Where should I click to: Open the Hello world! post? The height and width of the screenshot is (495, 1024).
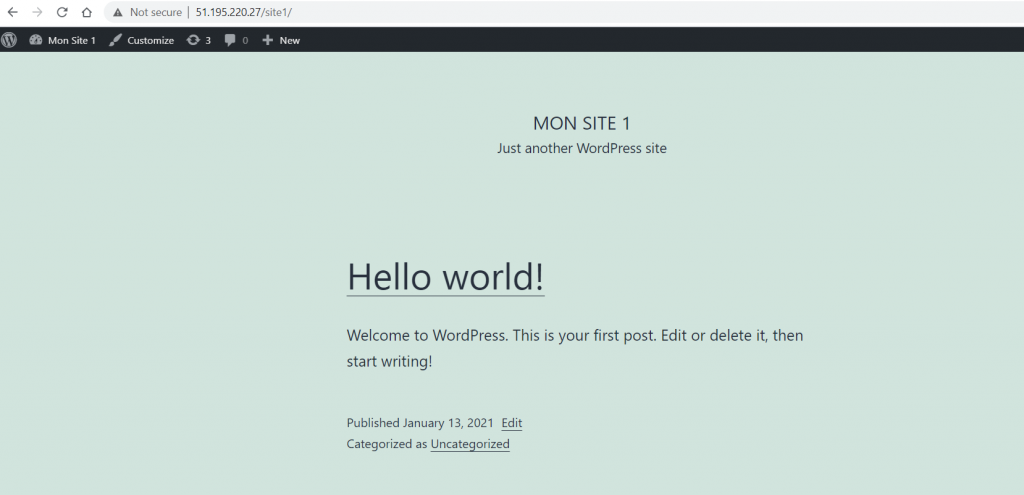pyautogui.click(x=445, y=276)
